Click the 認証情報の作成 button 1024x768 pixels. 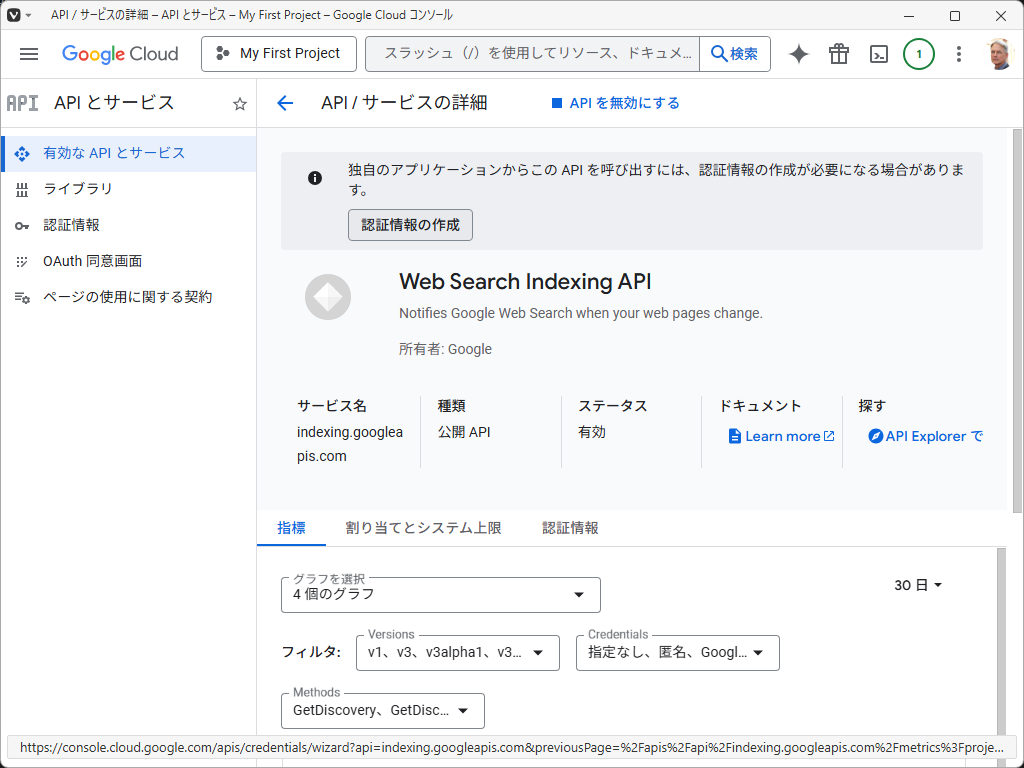tap(410, 225)
